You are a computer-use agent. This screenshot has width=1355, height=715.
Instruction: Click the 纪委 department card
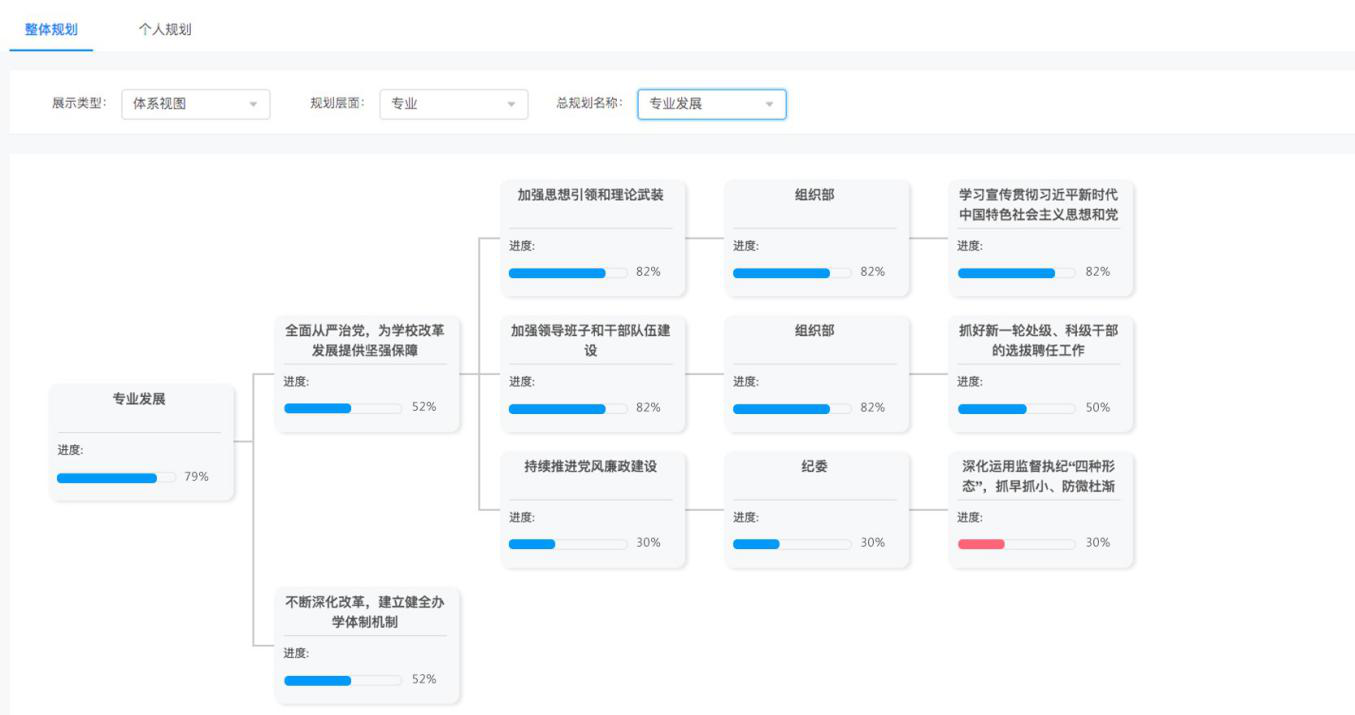816,509
